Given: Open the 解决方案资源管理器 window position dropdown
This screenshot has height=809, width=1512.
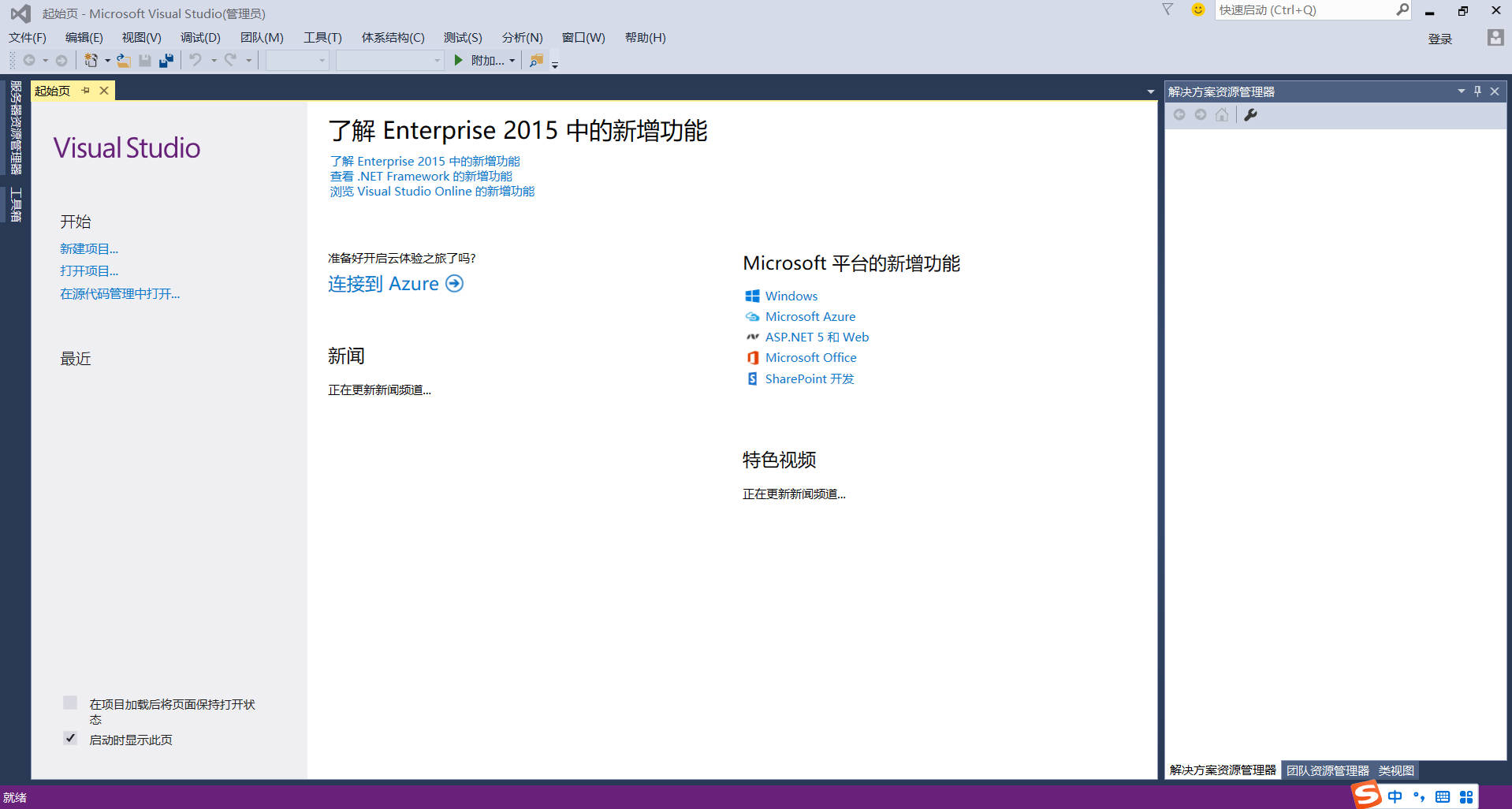Looking at the screenshot, I should [x=1461, y=91].
